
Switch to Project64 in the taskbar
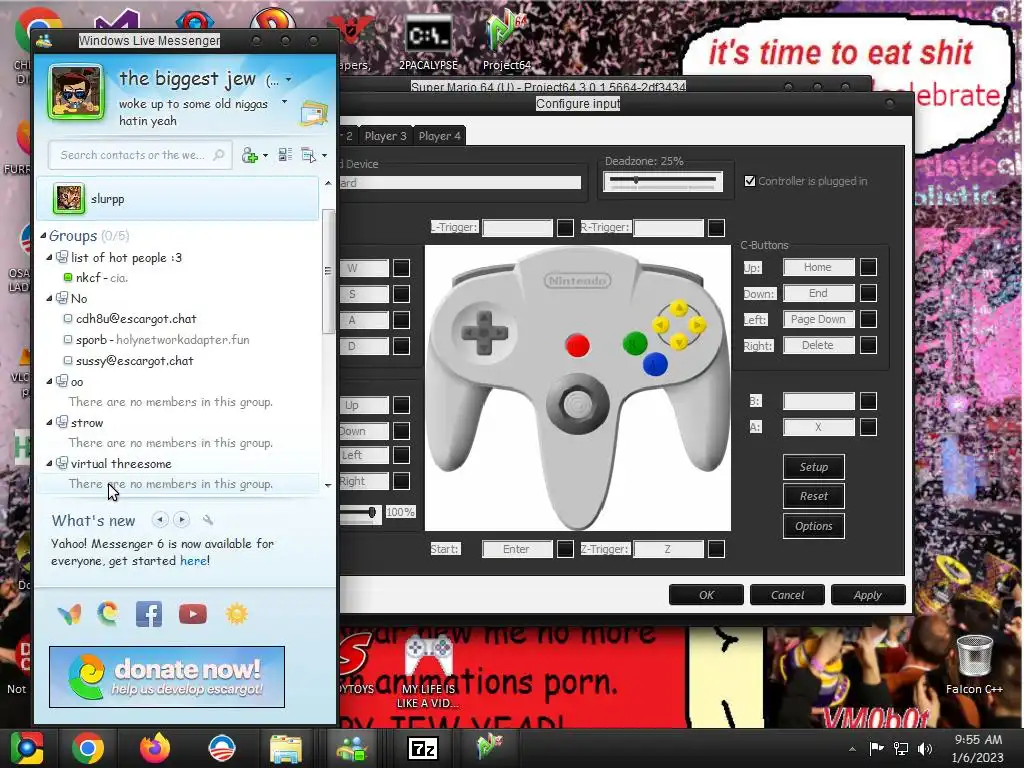(490, 747)
